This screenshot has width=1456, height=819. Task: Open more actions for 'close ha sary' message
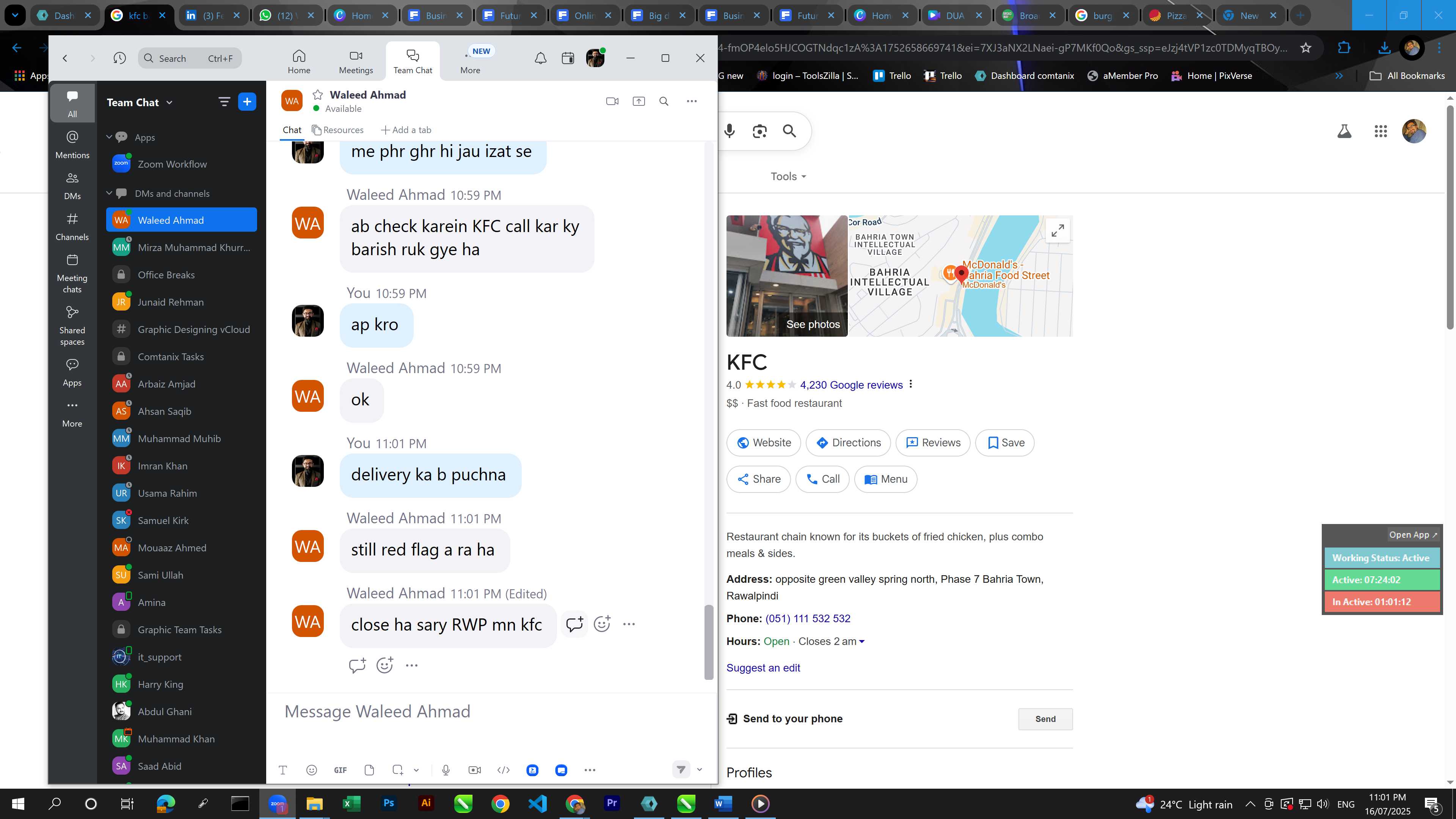(629, 624)
